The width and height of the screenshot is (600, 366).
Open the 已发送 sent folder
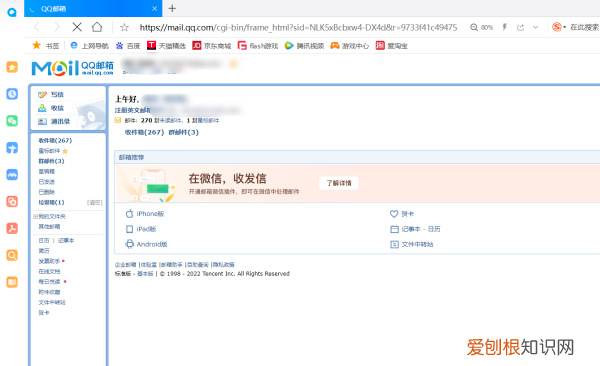click(x=46, y=182)
